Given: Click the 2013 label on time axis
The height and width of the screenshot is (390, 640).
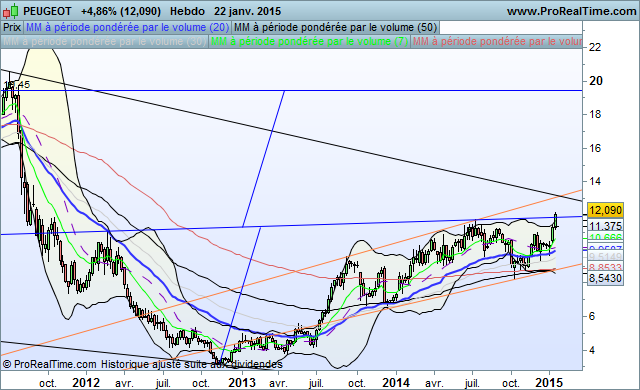Looking at the screenshot, I should (242, 383).
